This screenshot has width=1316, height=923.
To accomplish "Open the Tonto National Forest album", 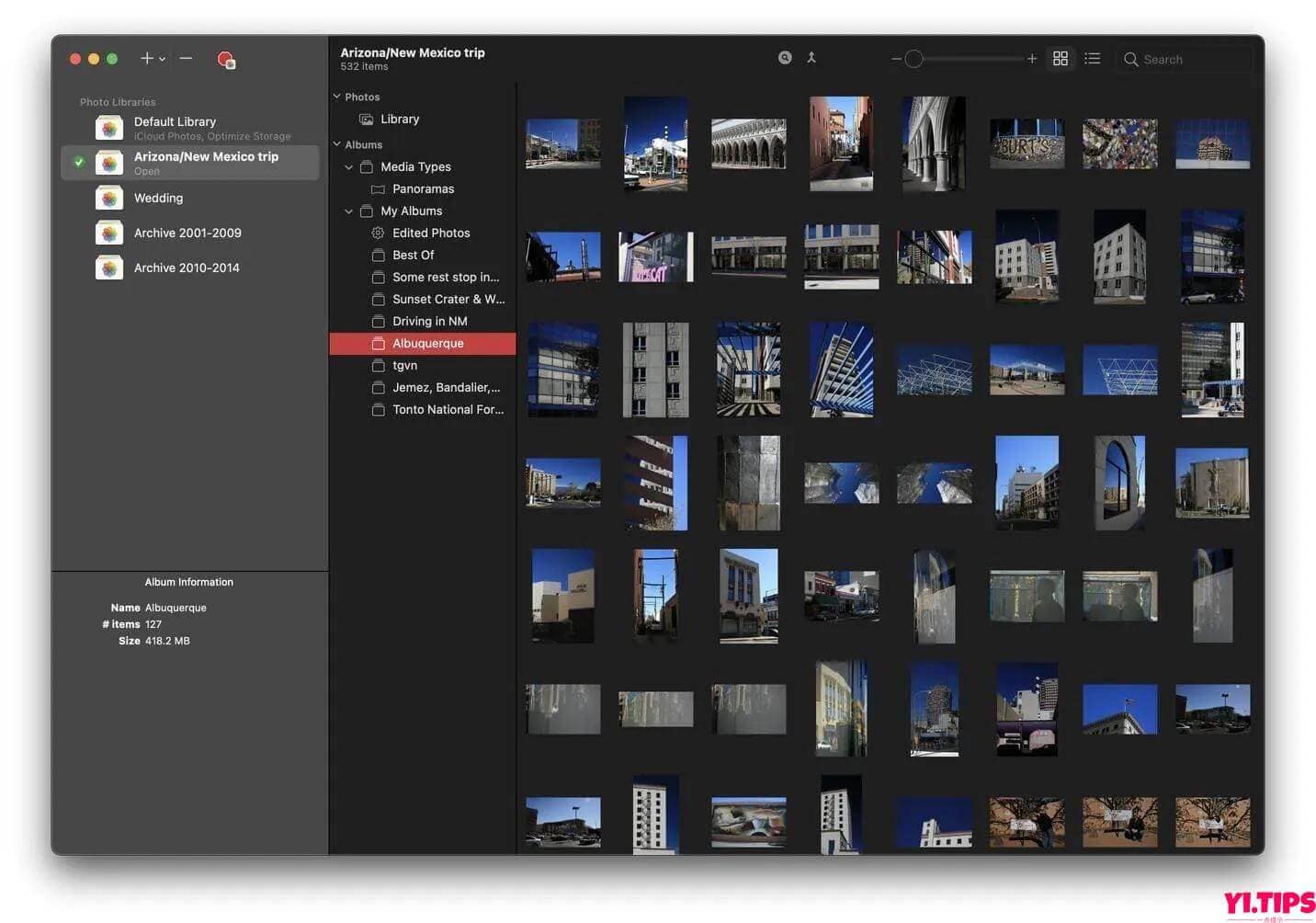I will 448,409.
